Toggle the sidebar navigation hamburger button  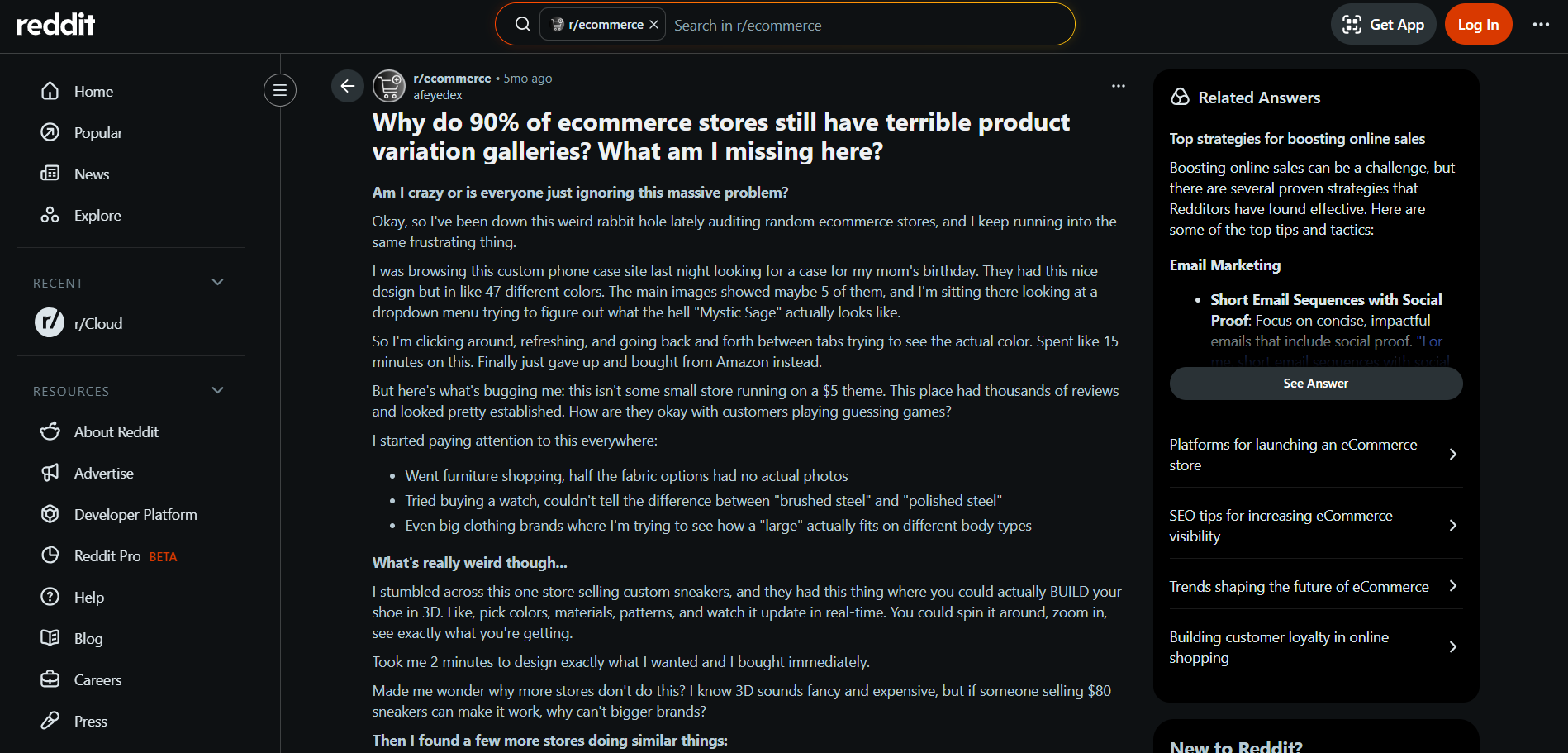click(280, 90)
